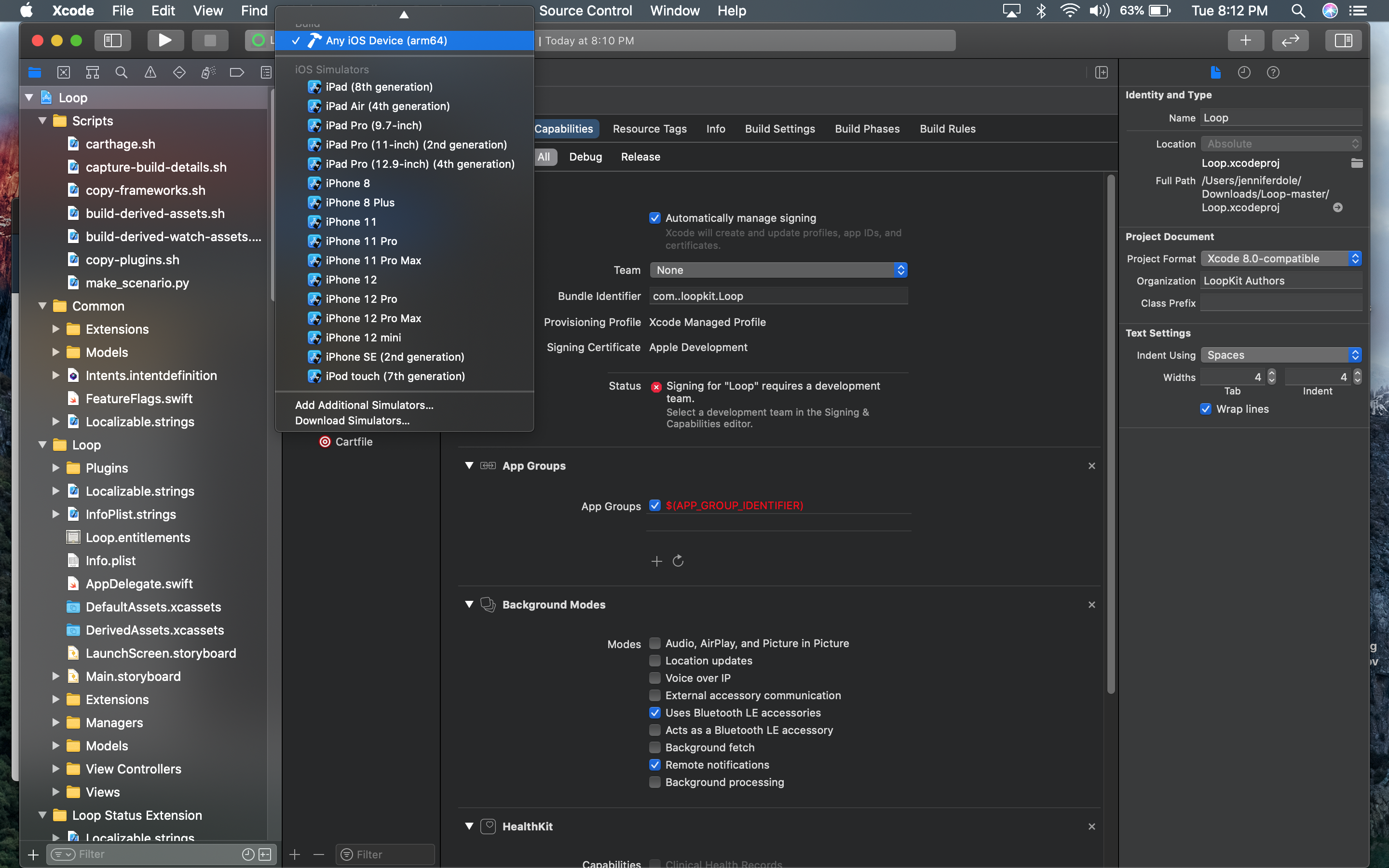The image size is (1389, 868).
Task: Select iPad Air (4th generation) simulator
Action: pyautogui.click(x=405, y=106)
